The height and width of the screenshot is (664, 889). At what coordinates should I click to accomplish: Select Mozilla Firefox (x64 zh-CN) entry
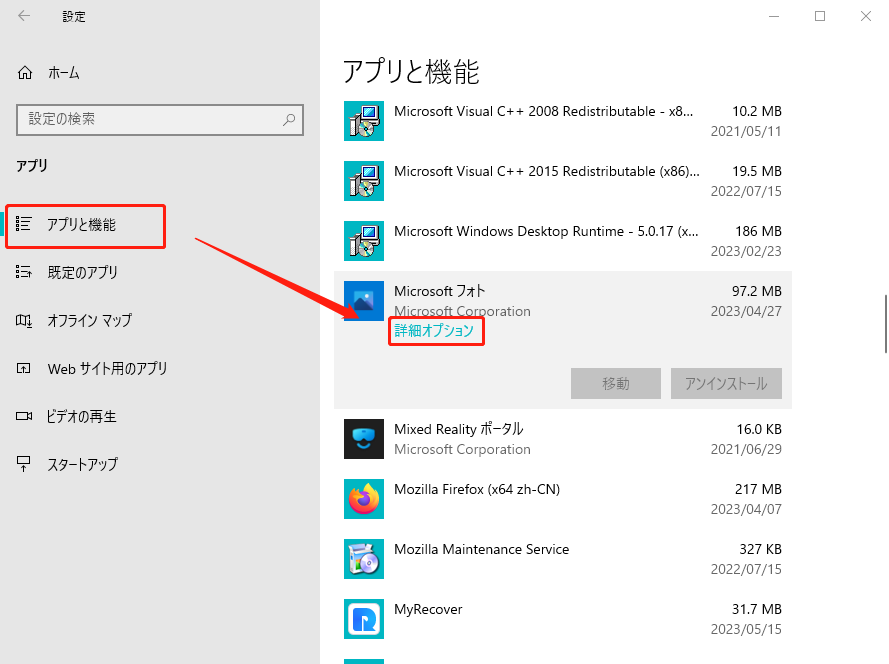click(x=563, y=499)
